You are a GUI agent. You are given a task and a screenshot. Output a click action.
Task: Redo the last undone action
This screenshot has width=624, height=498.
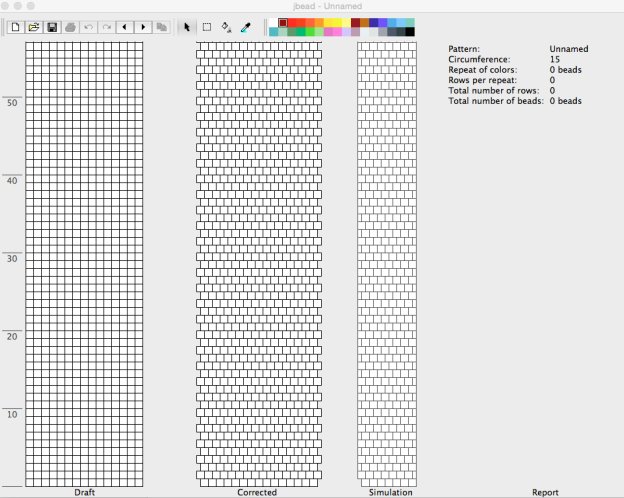(x=107, y=27)
